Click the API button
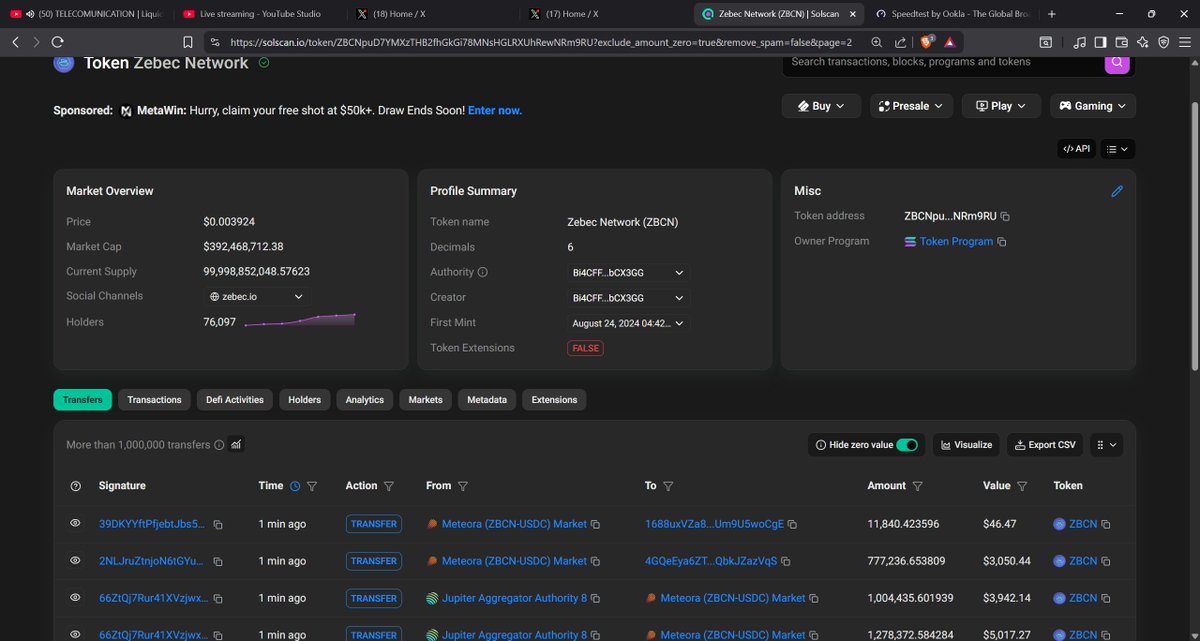This screenshot has width=1200, height=641. (x=1076, y=149)
